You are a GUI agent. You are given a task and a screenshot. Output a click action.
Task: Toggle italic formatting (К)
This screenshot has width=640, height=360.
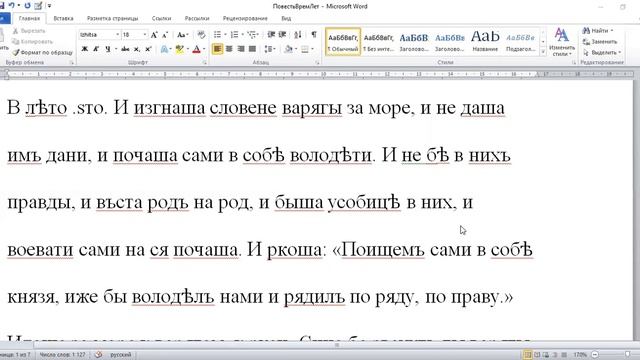tap(96, 49)
